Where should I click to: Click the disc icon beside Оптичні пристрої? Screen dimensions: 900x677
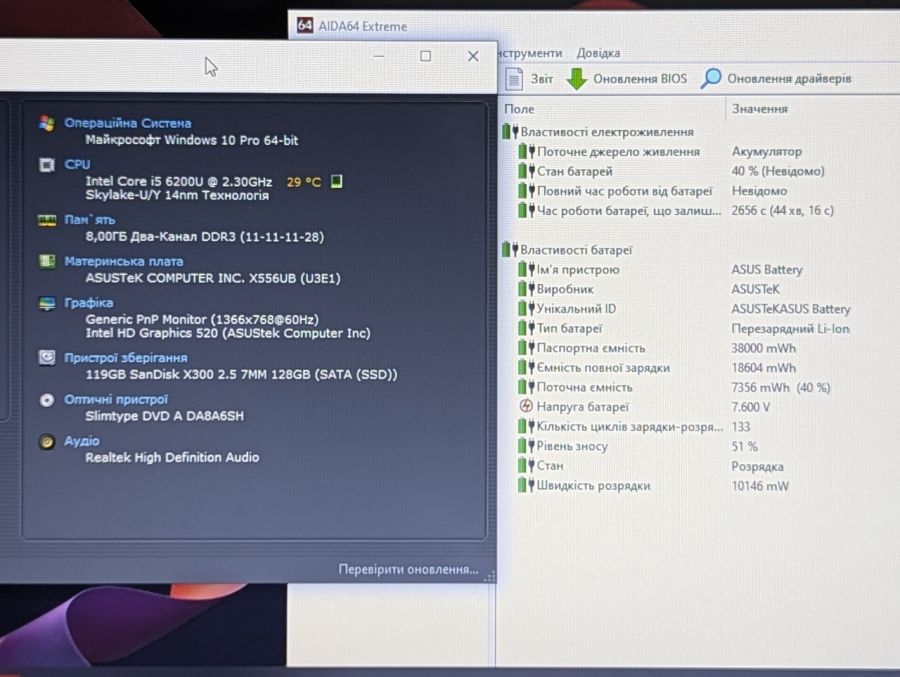coord(46,400)
